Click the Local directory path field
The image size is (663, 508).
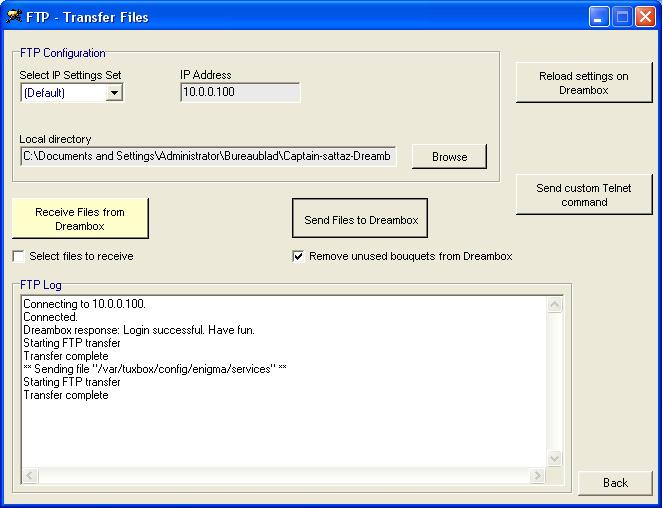[x=208, y=157]
